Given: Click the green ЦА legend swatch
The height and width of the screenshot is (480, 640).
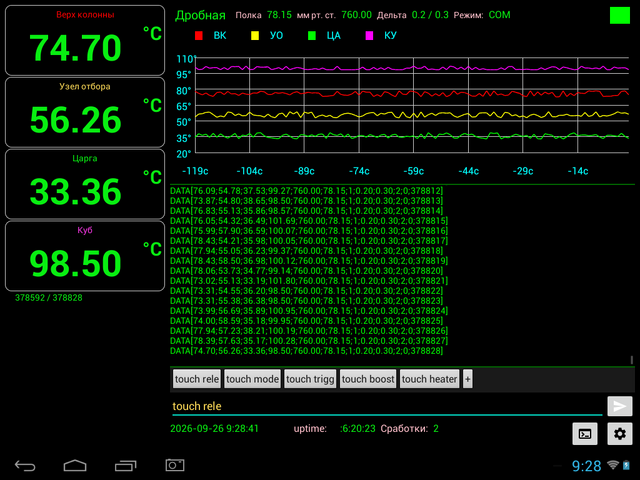Looking at the screenshot, I should (x=312, y=36).
